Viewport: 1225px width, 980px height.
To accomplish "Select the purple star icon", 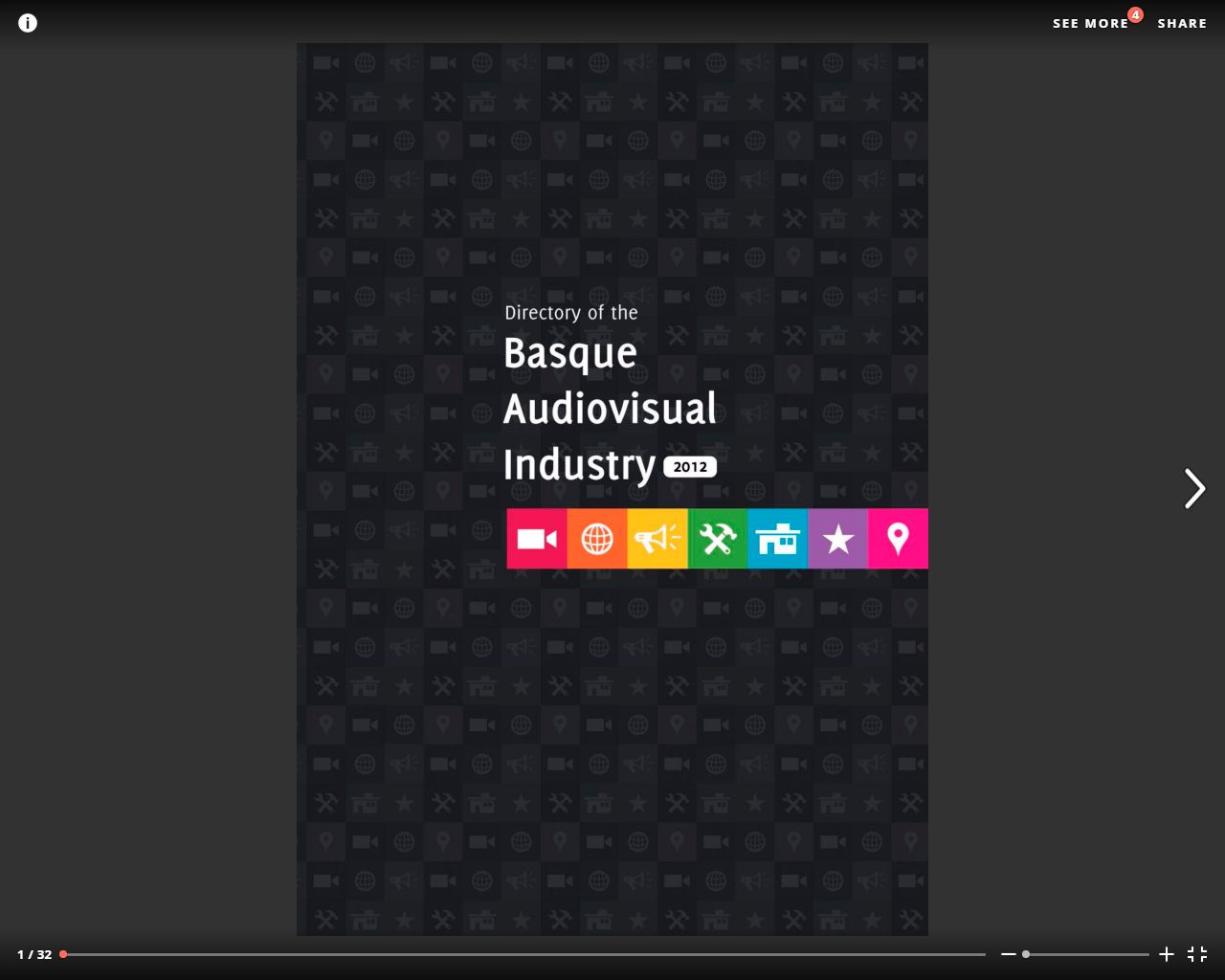I will pos(838,539).
